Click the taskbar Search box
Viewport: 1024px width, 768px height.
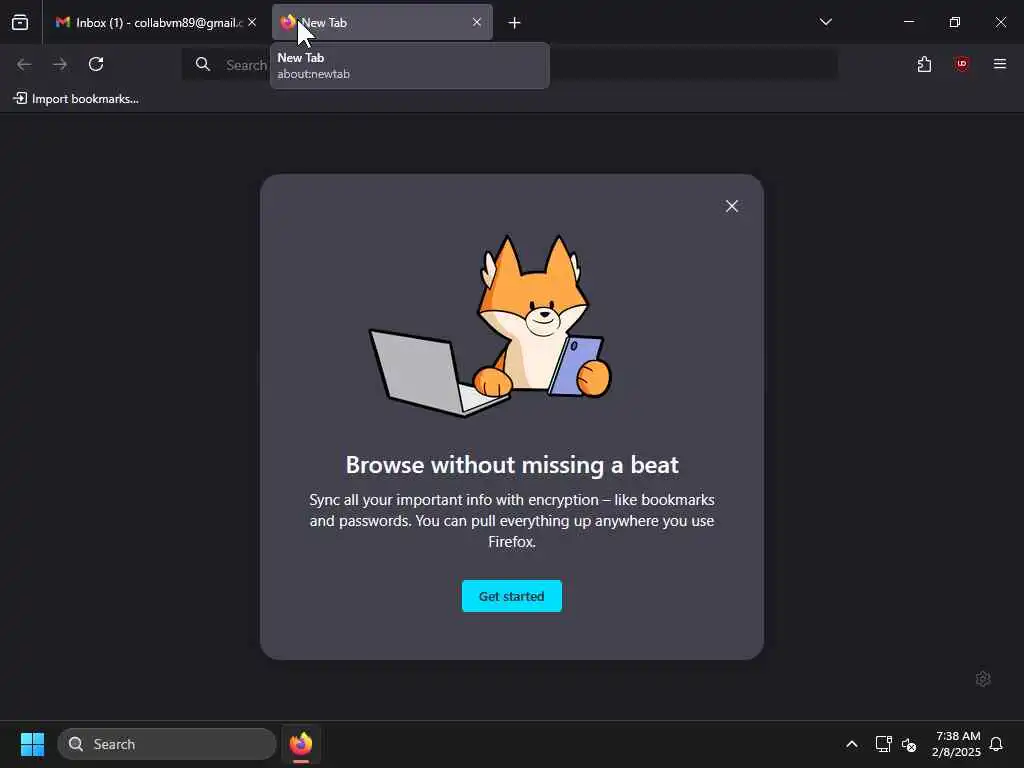(x=167, y=744)
